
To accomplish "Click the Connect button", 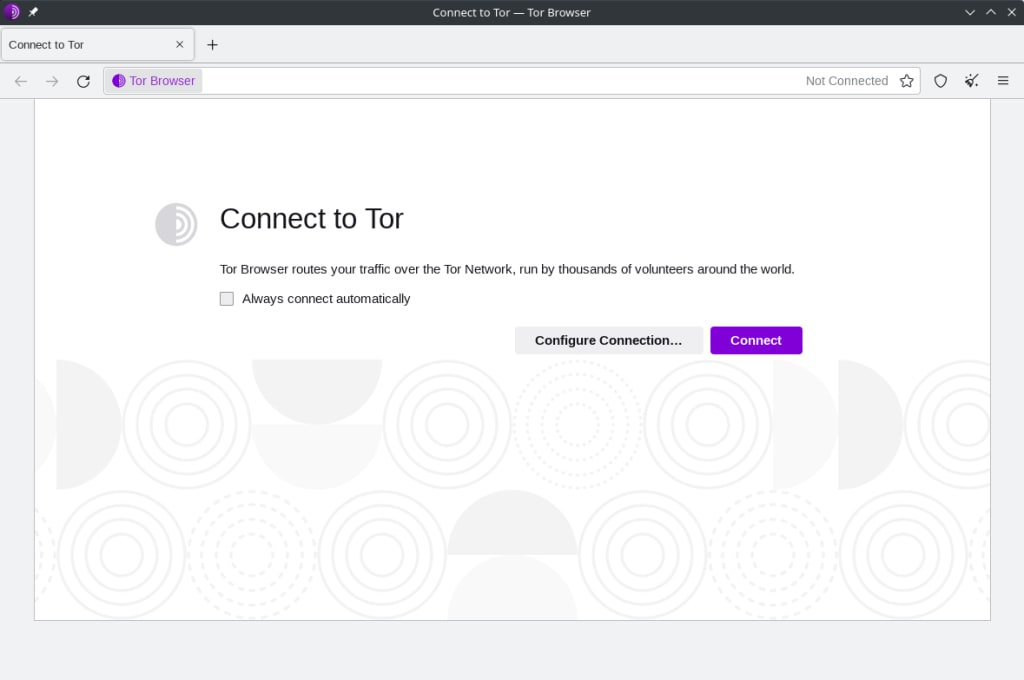I will coord(756,340).
